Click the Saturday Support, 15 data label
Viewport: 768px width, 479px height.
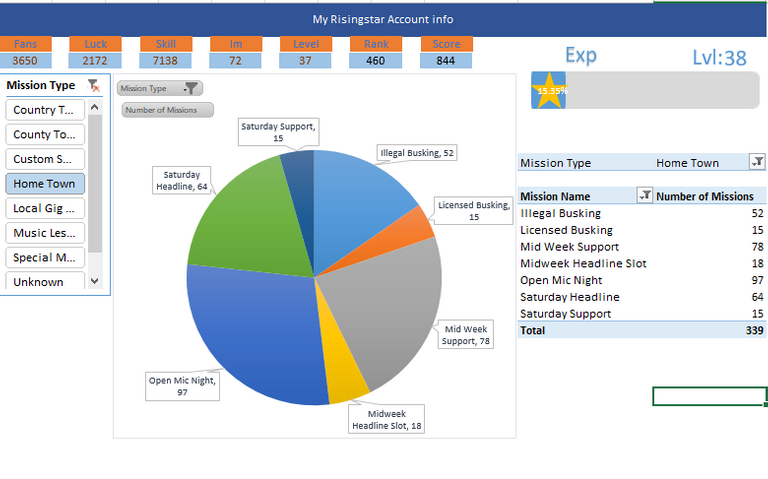(278, 132)
